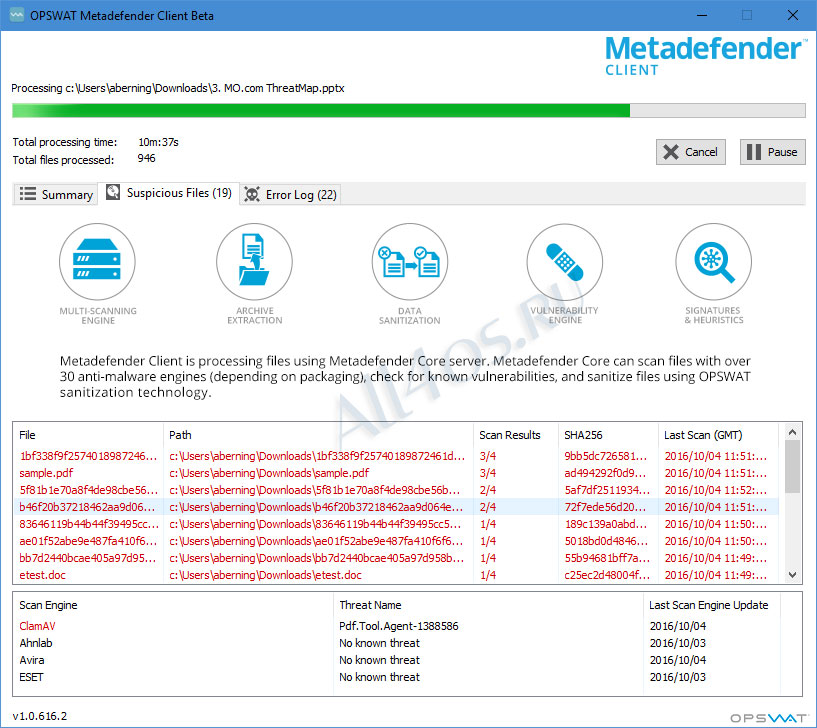The width and height of the screenshot is (817, 728).
Task: Sort by the Path column header
Action: [x=318, y=435]
